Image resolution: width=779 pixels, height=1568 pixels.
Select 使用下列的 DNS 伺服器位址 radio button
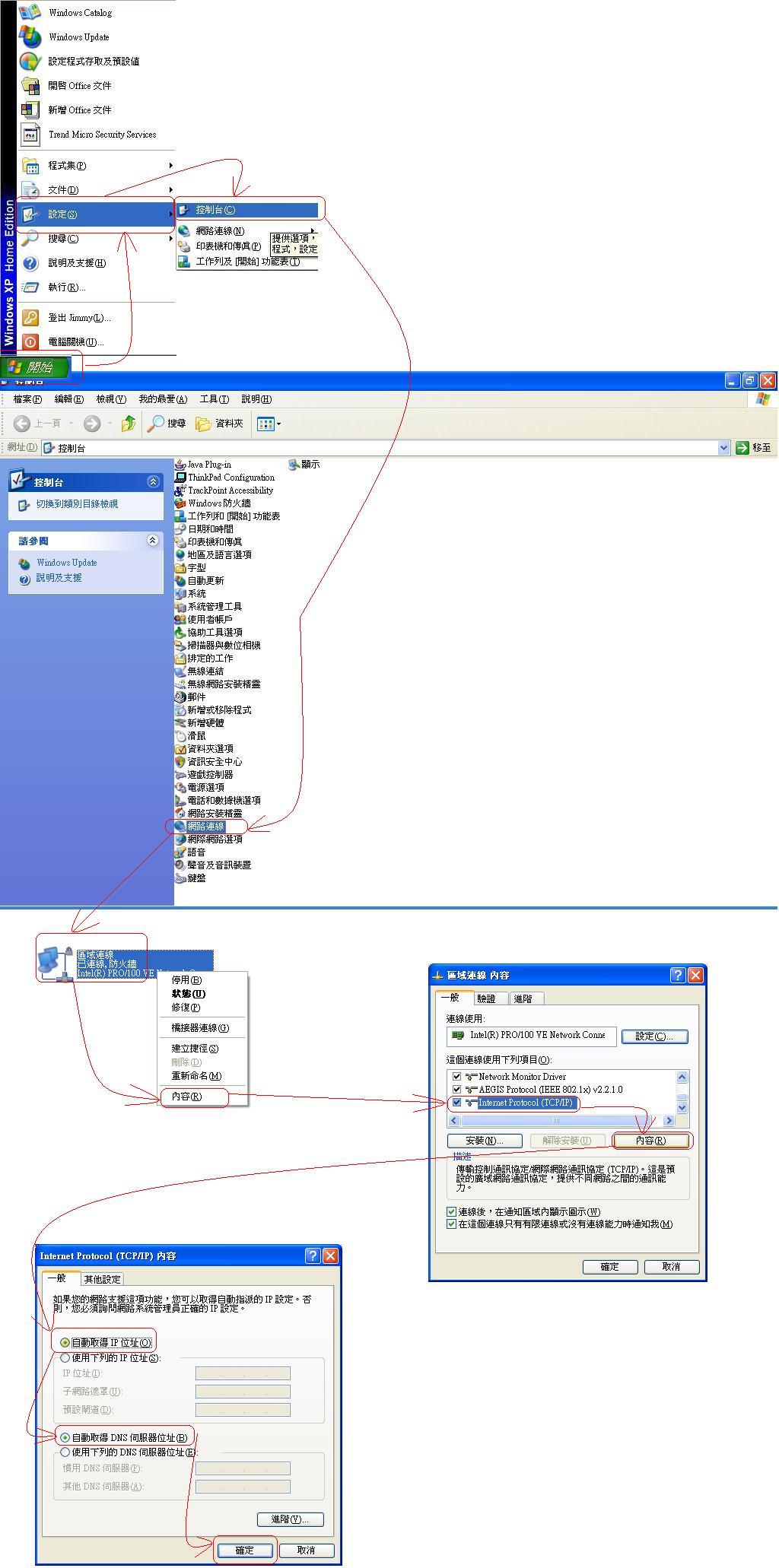tap(65, 1452)
